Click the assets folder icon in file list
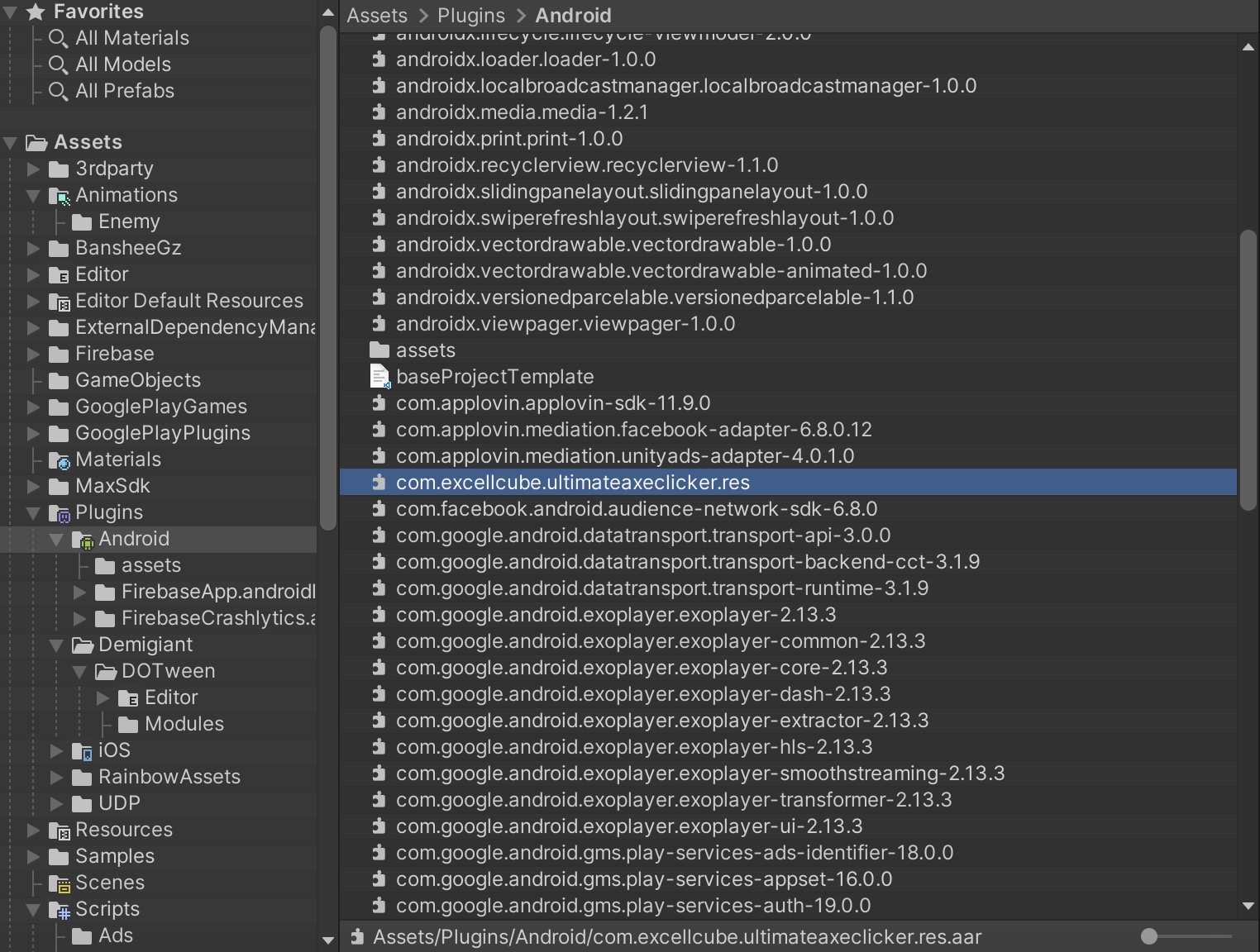 [379, 350]
